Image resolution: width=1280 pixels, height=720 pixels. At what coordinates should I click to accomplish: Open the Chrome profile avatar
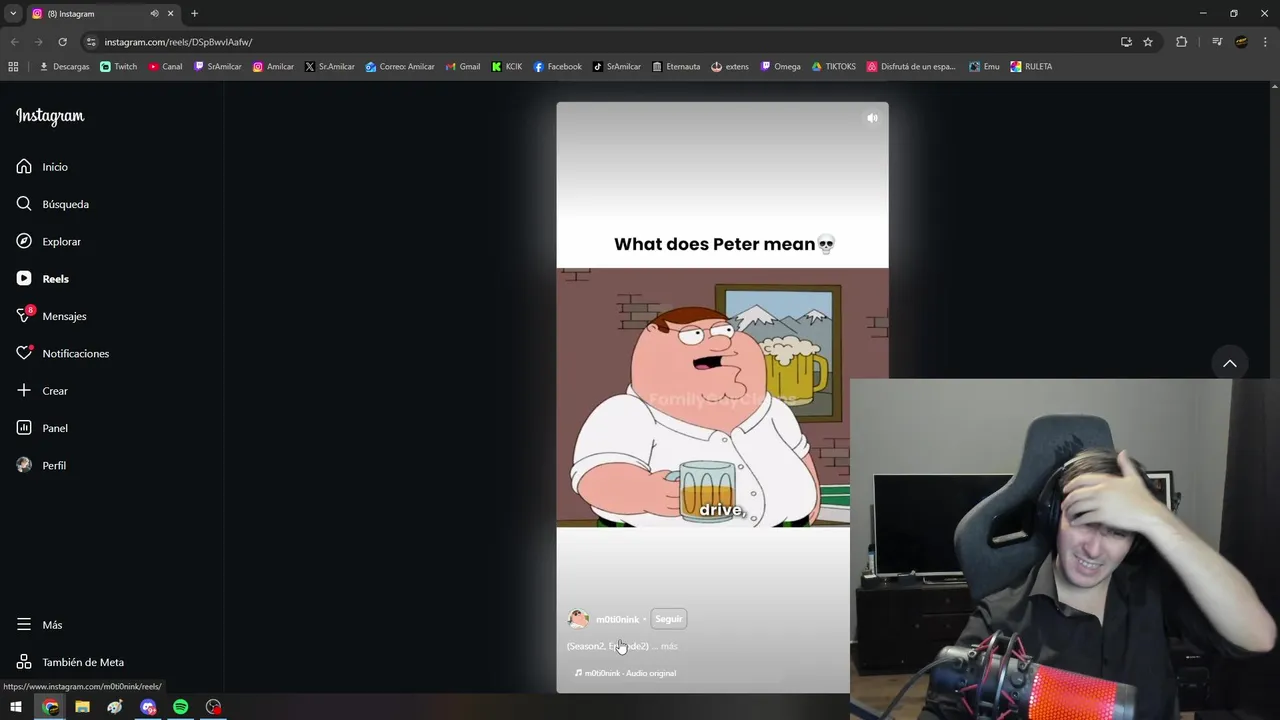(x=1241, y=42)
